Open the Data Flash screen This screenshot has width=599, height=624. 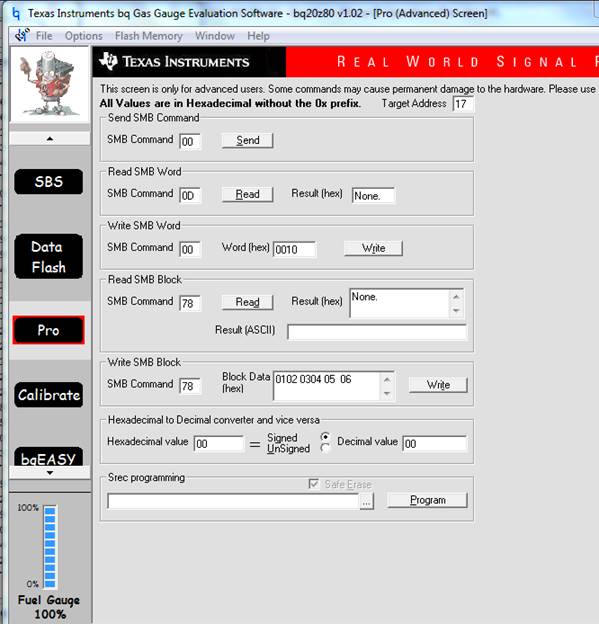(49, 256)
